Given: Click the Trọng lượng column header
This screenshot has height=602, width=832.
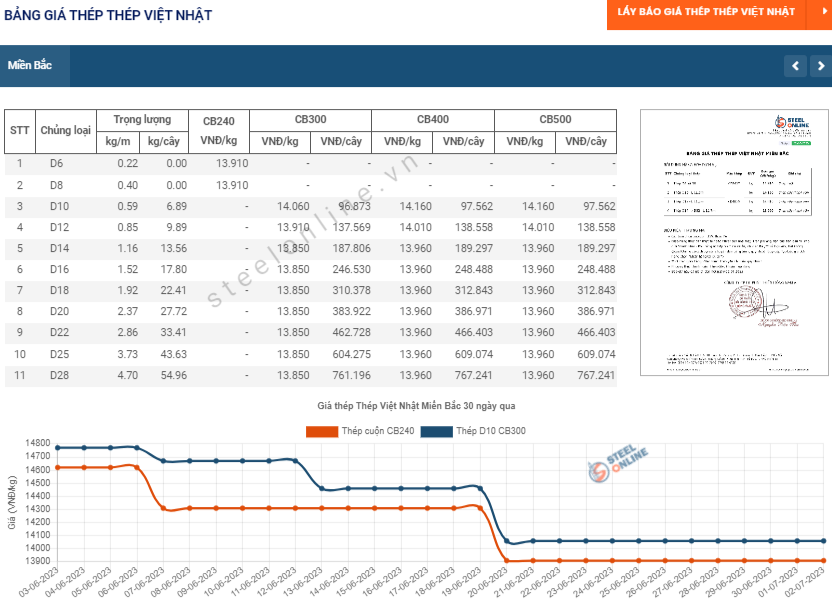Looking at the screenshot, I should tap(142, 120).
